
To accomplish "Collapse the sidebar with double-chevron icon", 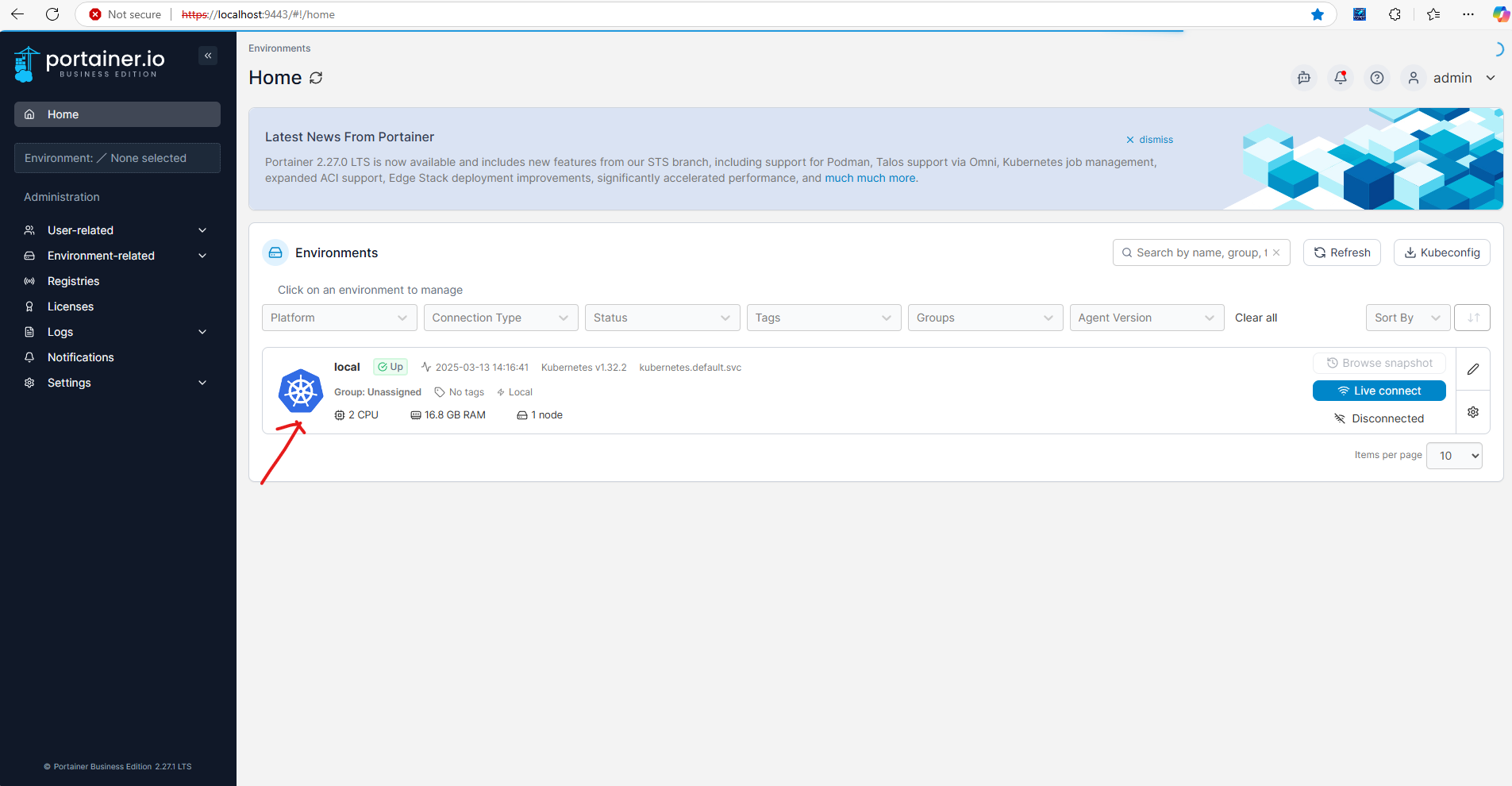I will 208,56.
